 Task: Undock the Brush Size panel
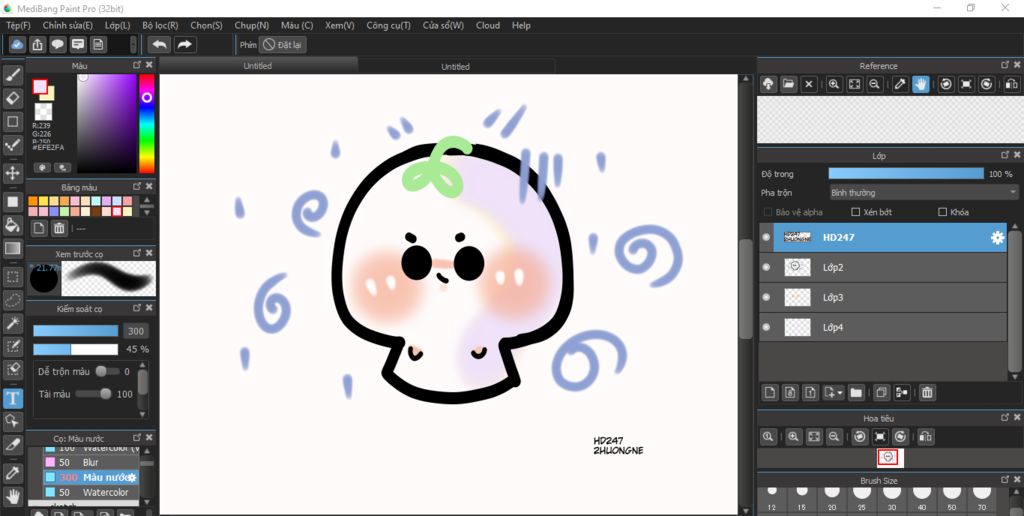[x=1005, y=480]
